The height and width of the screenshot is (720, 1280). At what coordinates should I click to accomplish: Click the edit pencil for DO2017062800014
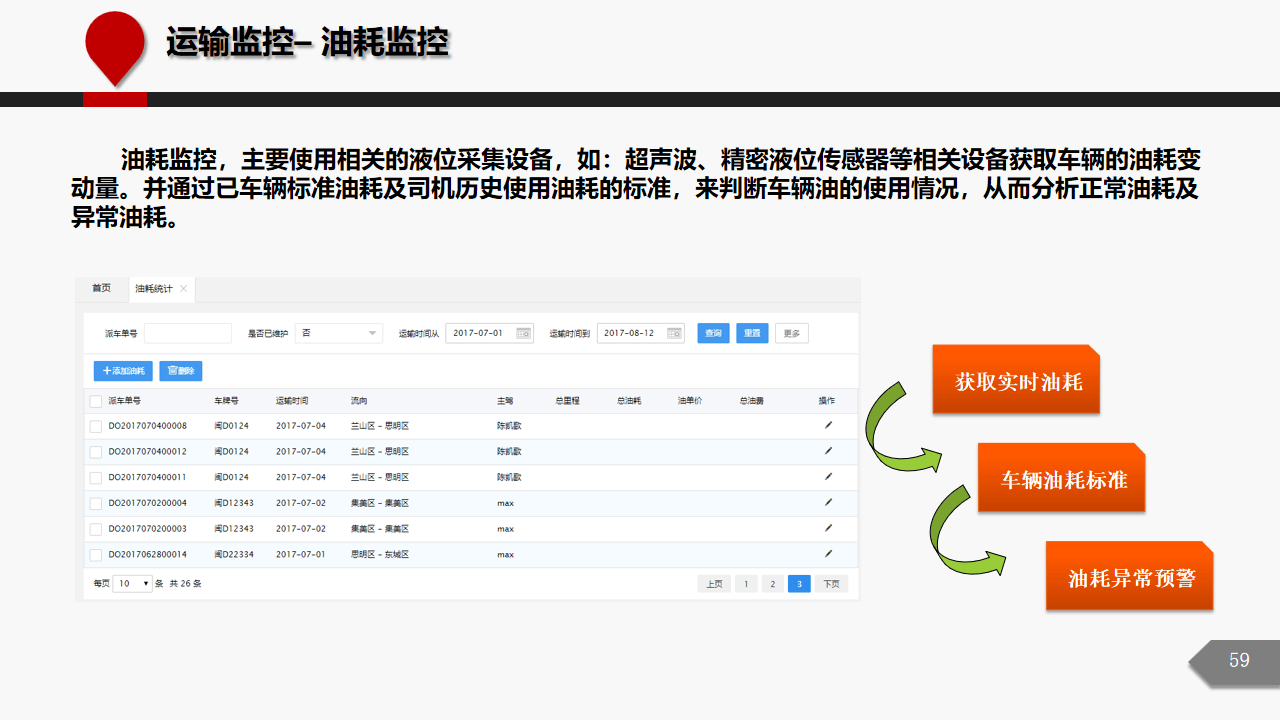coord(828,553)
